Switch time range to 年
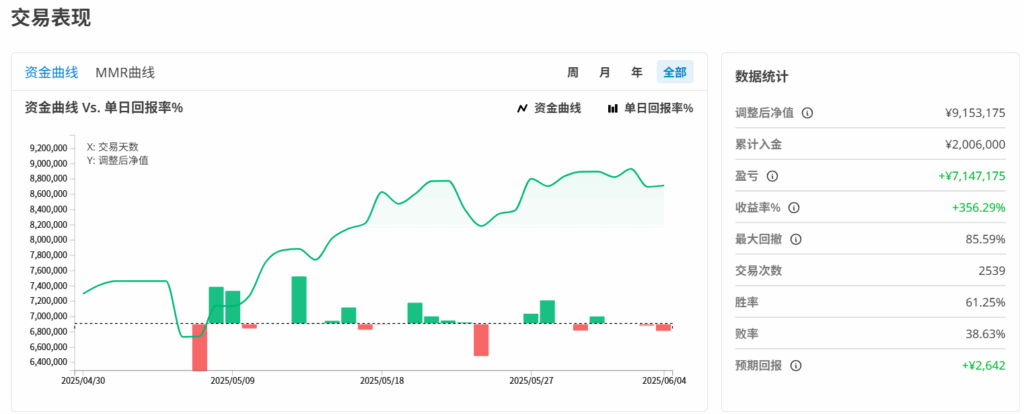 [637, 72]
